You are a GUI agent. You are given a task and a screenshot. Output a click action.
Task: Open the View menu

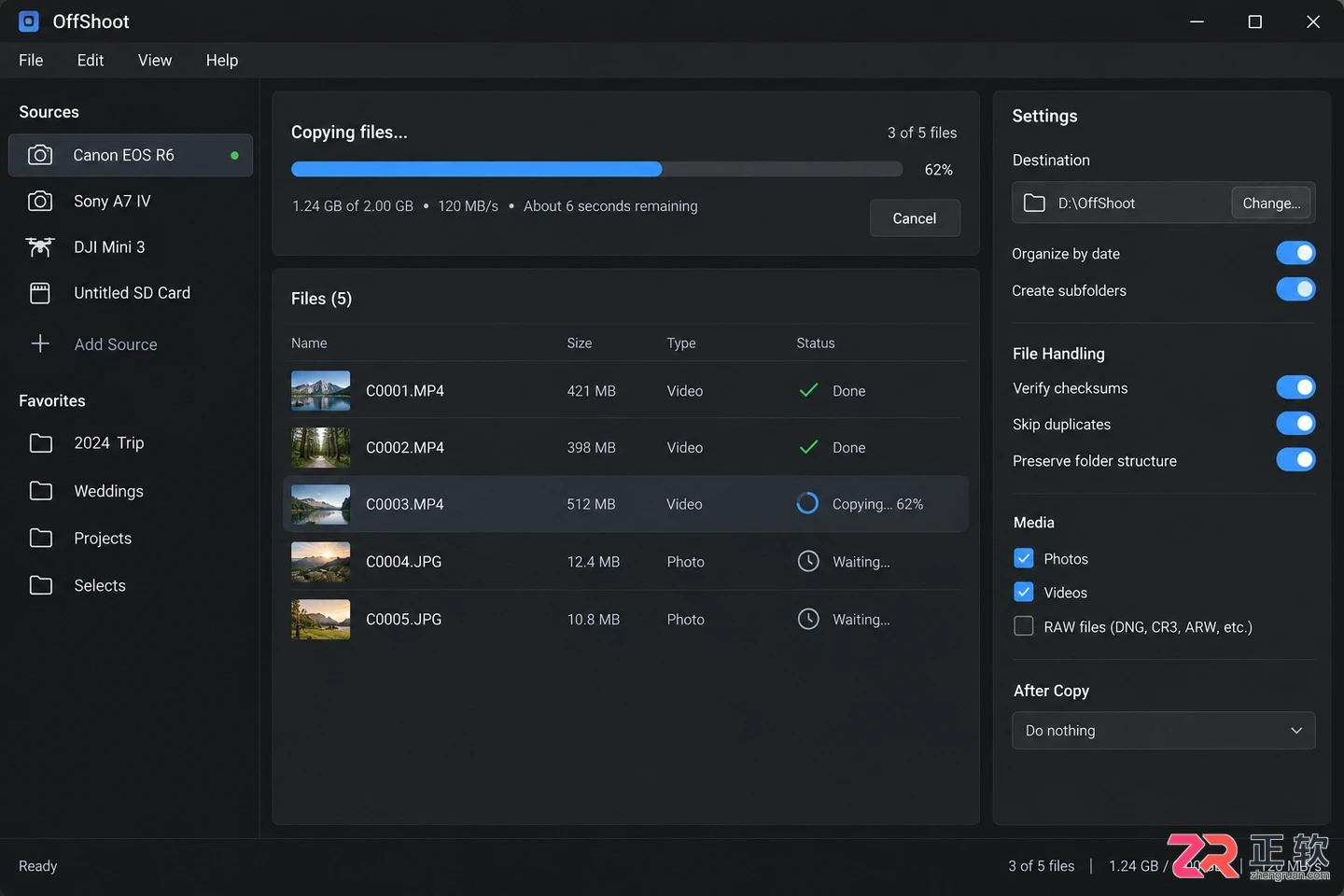pos(155,60)
